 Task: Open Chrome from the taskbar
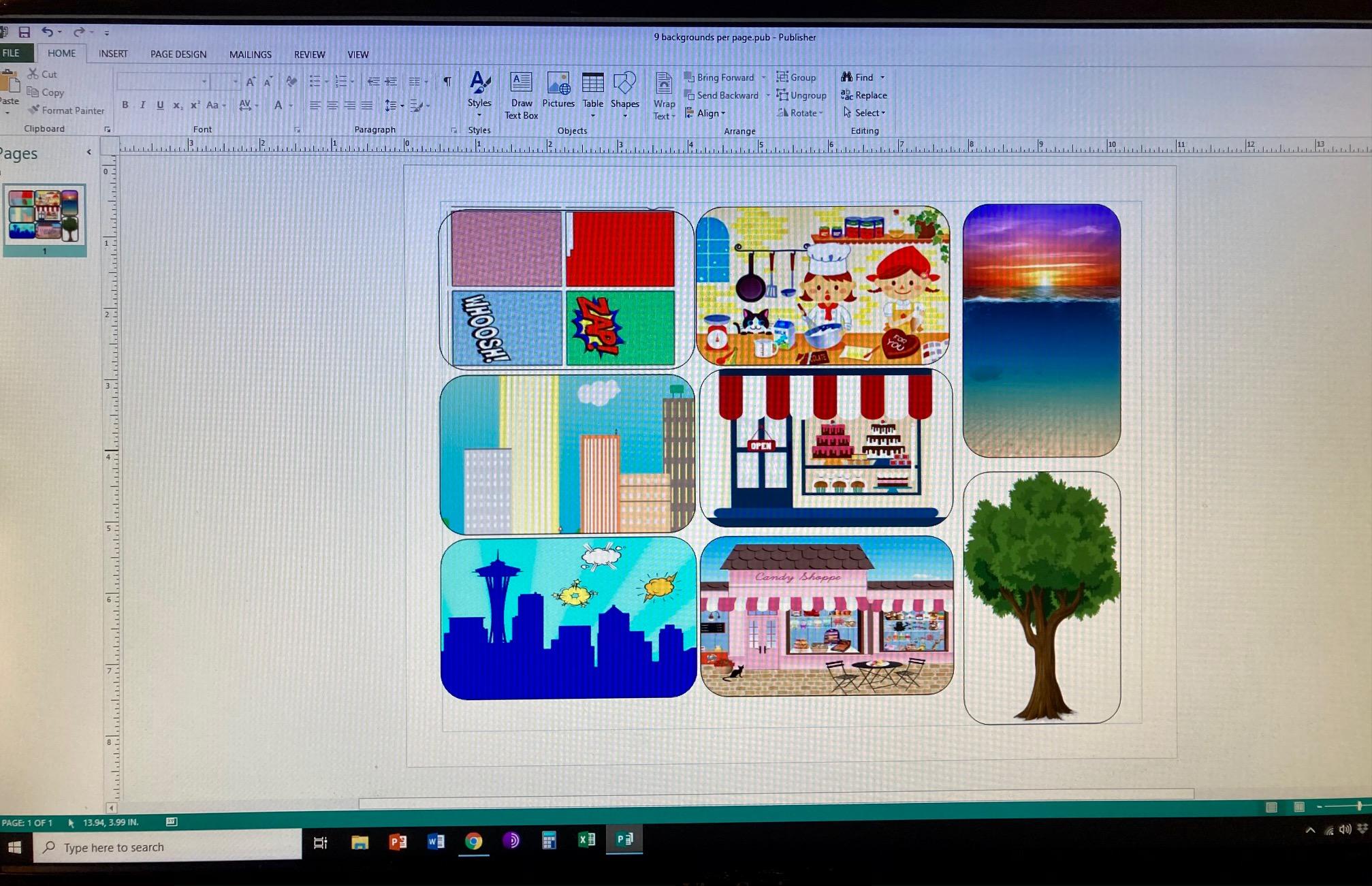pos(474,841)
